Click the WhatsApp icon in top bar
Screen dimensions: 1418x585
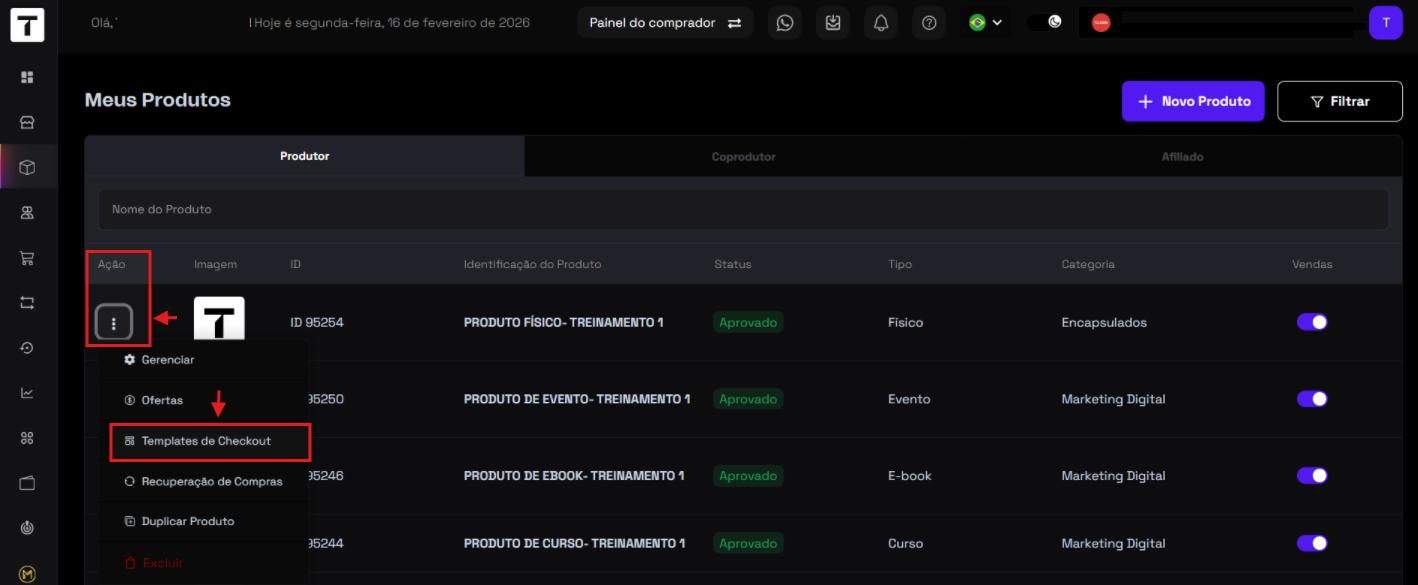click(785, 23)
